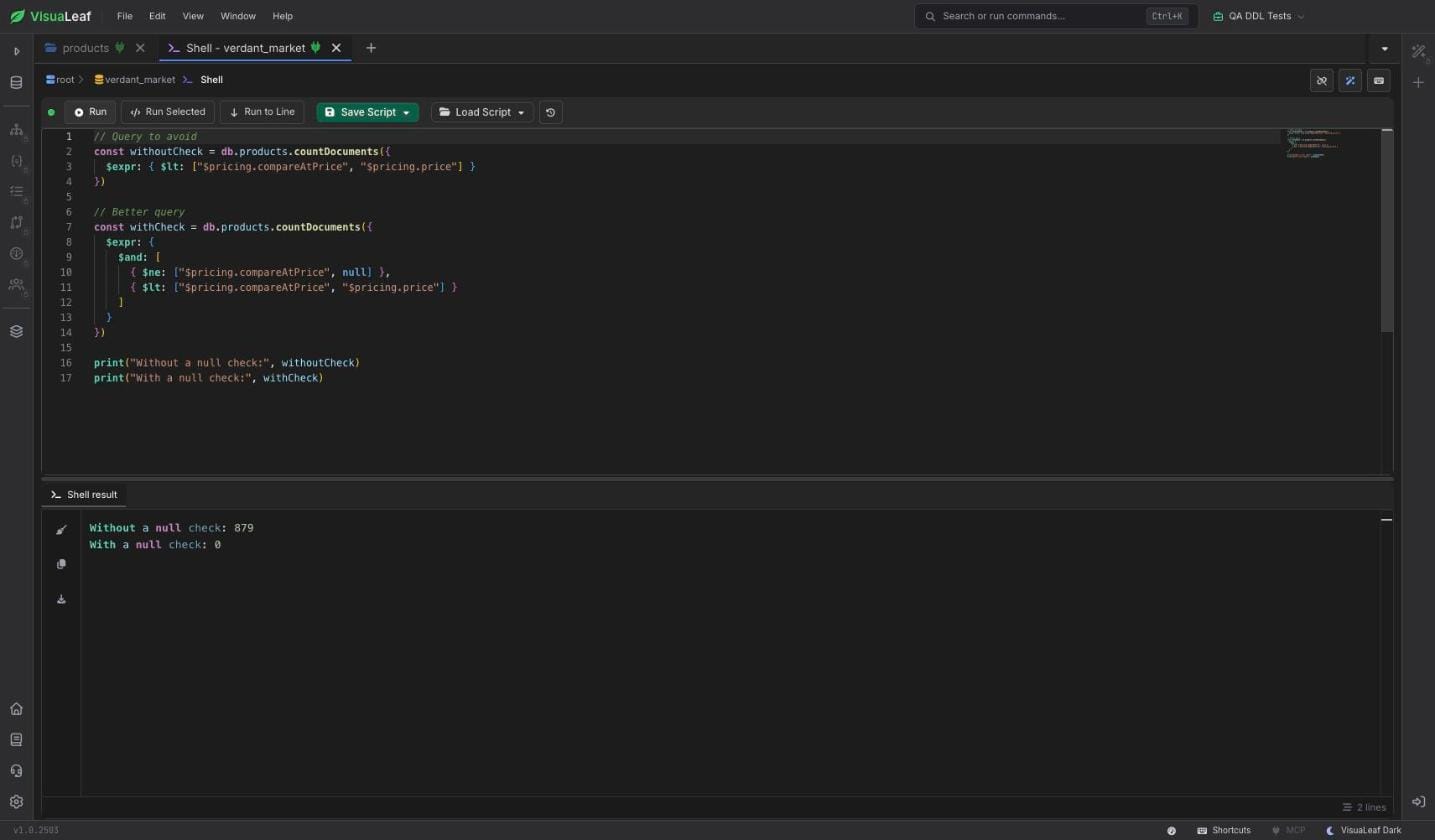Close the Shell - verdant_market tab
Image resolution: width=1435 pixels, height=840 pixels.
click(x=336, y=48)
